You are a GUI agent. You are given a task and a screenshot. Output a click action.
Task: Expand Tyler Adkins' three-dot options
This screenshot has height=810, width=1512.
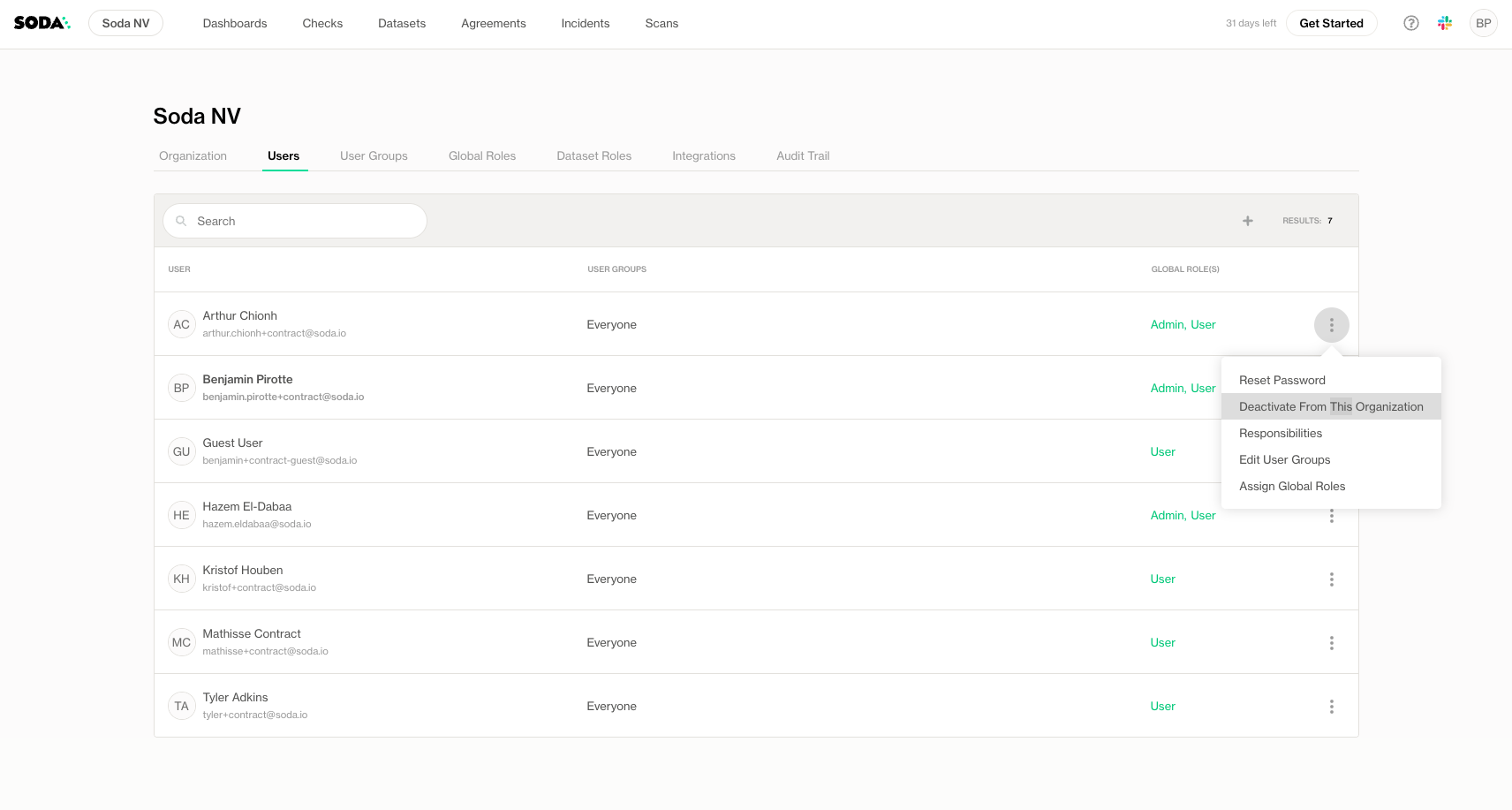click(1331, 707)
